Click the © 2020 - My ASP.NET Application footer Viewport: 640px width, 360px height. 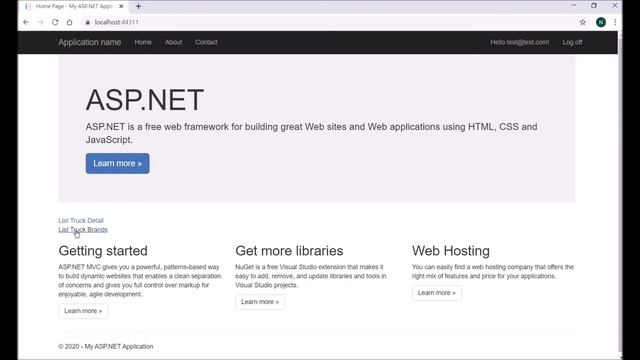106,347
